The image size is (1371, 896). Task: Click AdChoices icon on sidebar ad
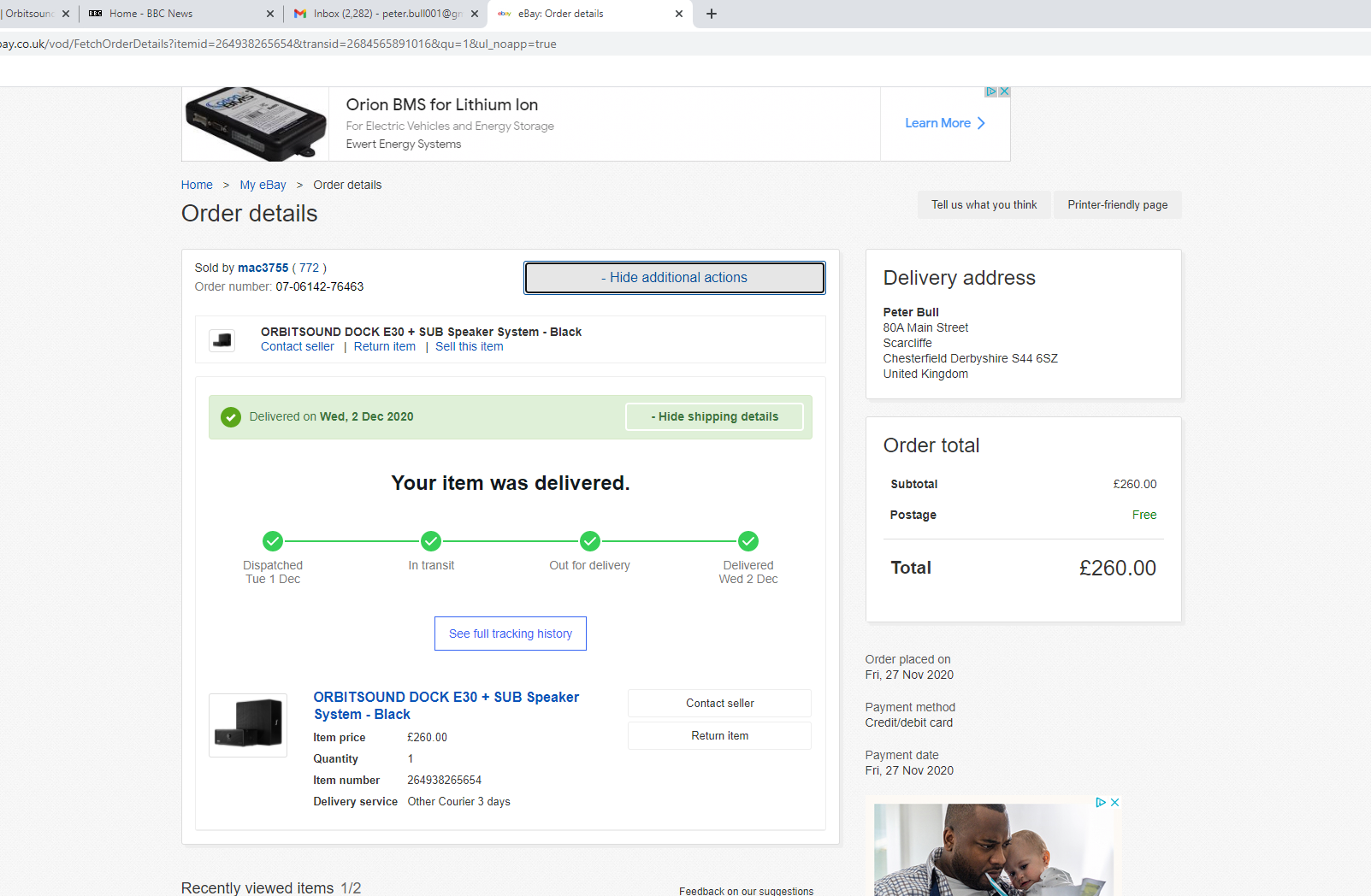[x=1101, y=802]
